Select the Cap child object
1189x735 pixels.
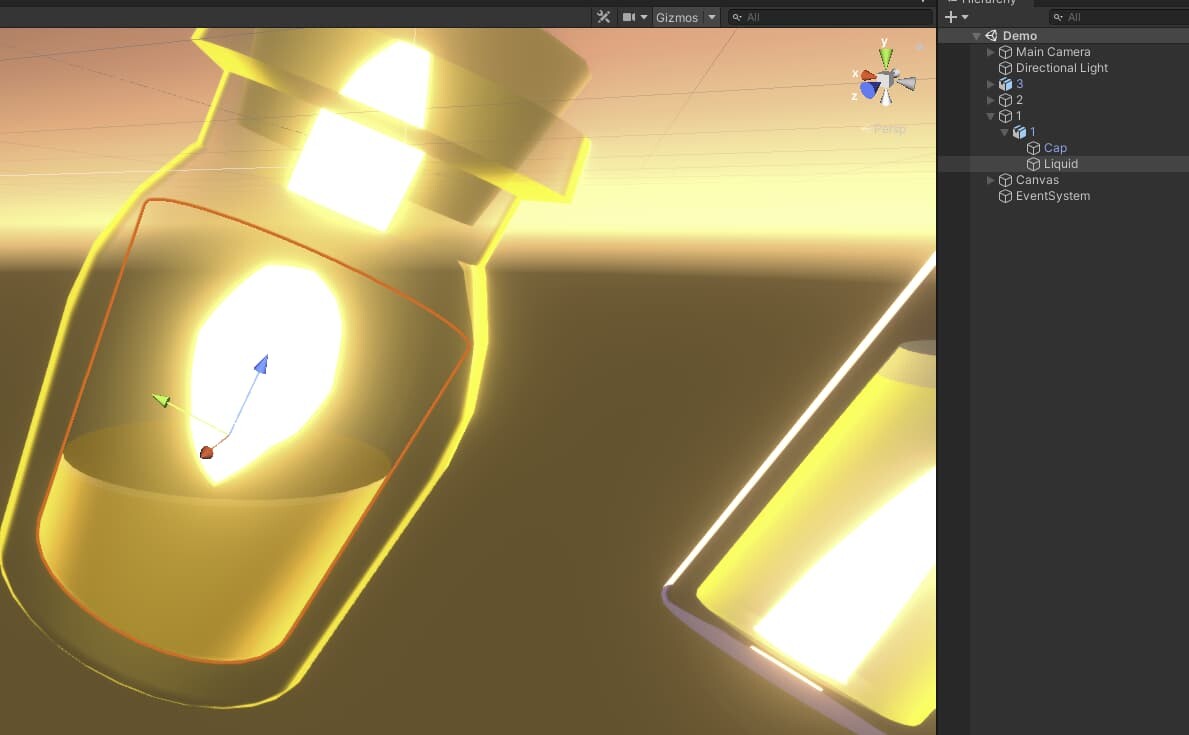click(x=1055, y=147)
